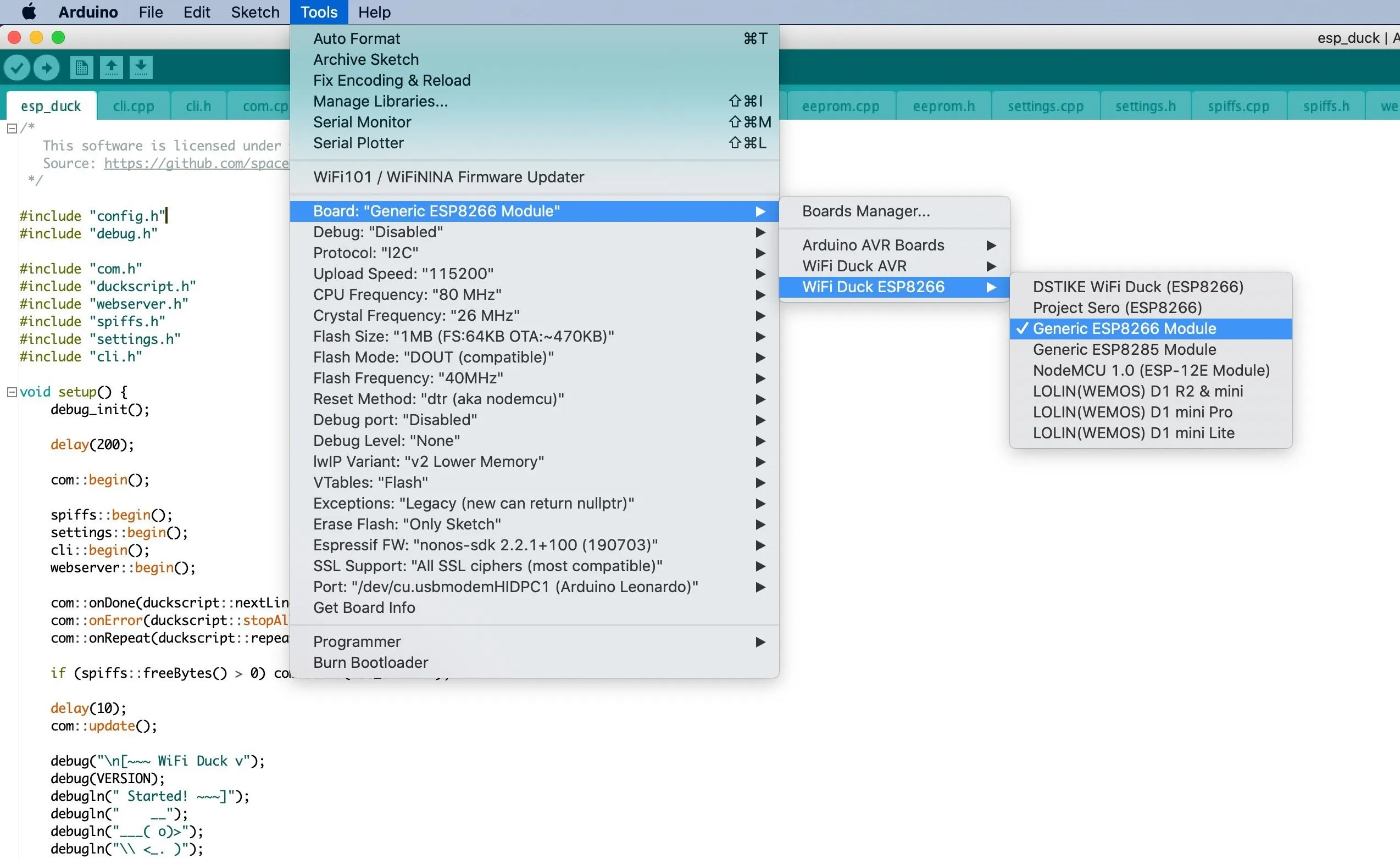Open the Arduino application menu

click(88, 12)
